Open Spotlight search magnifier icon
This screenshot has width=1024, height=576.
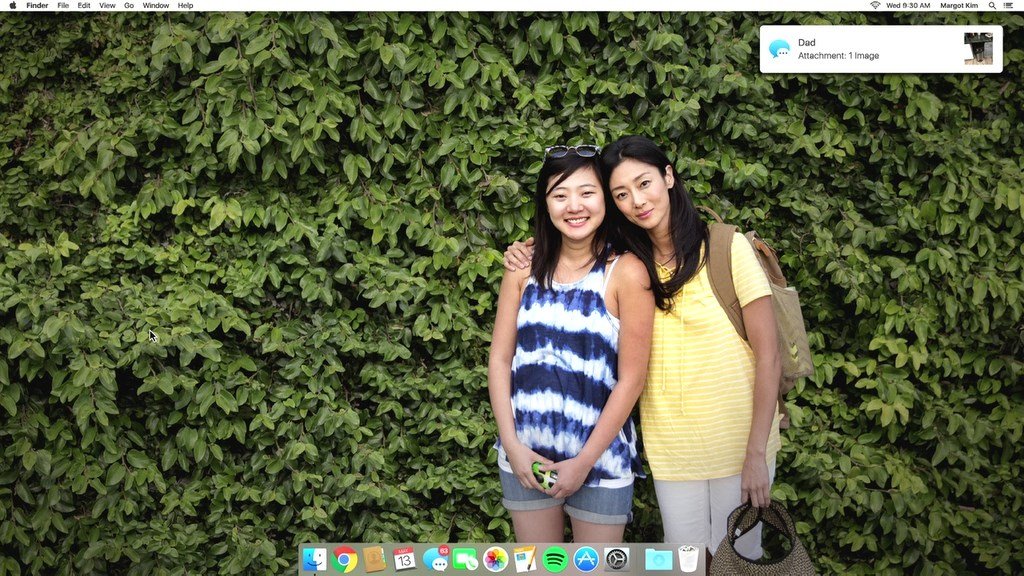[992, 5]
